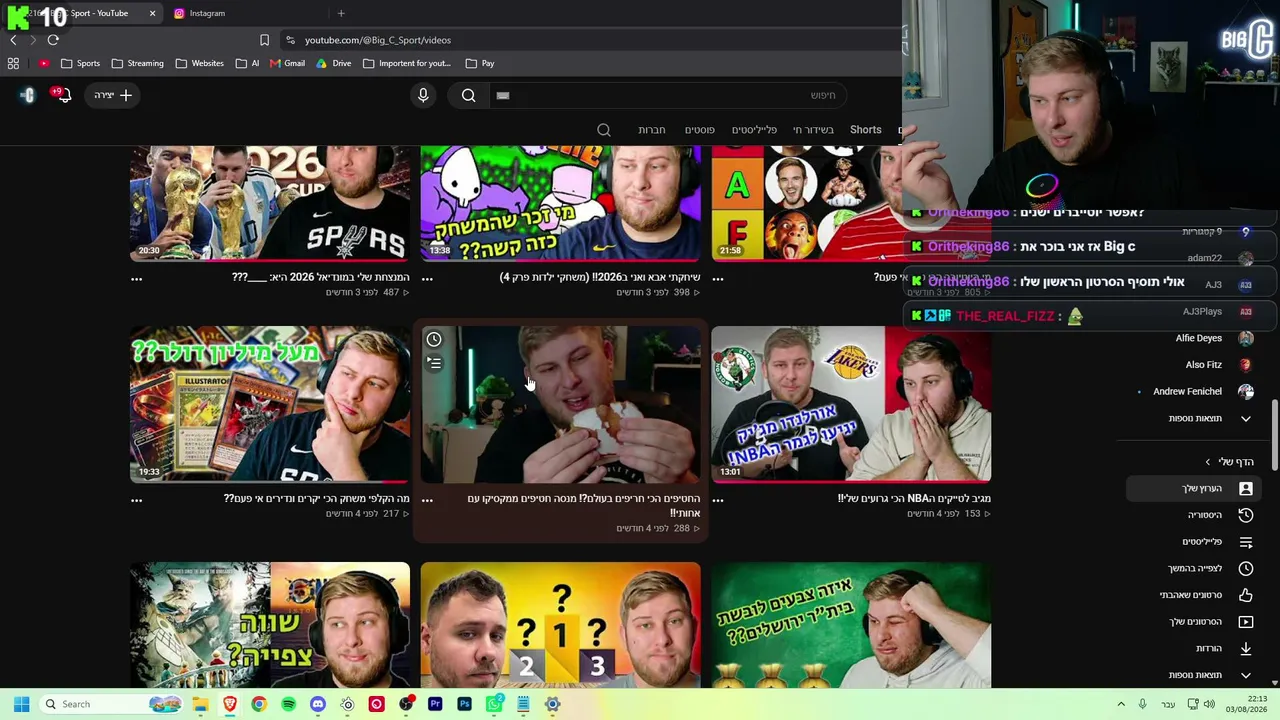Switch to the 'פלייליסטים' channel tab
The height and width of the screenshot is (720, 1280).
coord(754,130)
